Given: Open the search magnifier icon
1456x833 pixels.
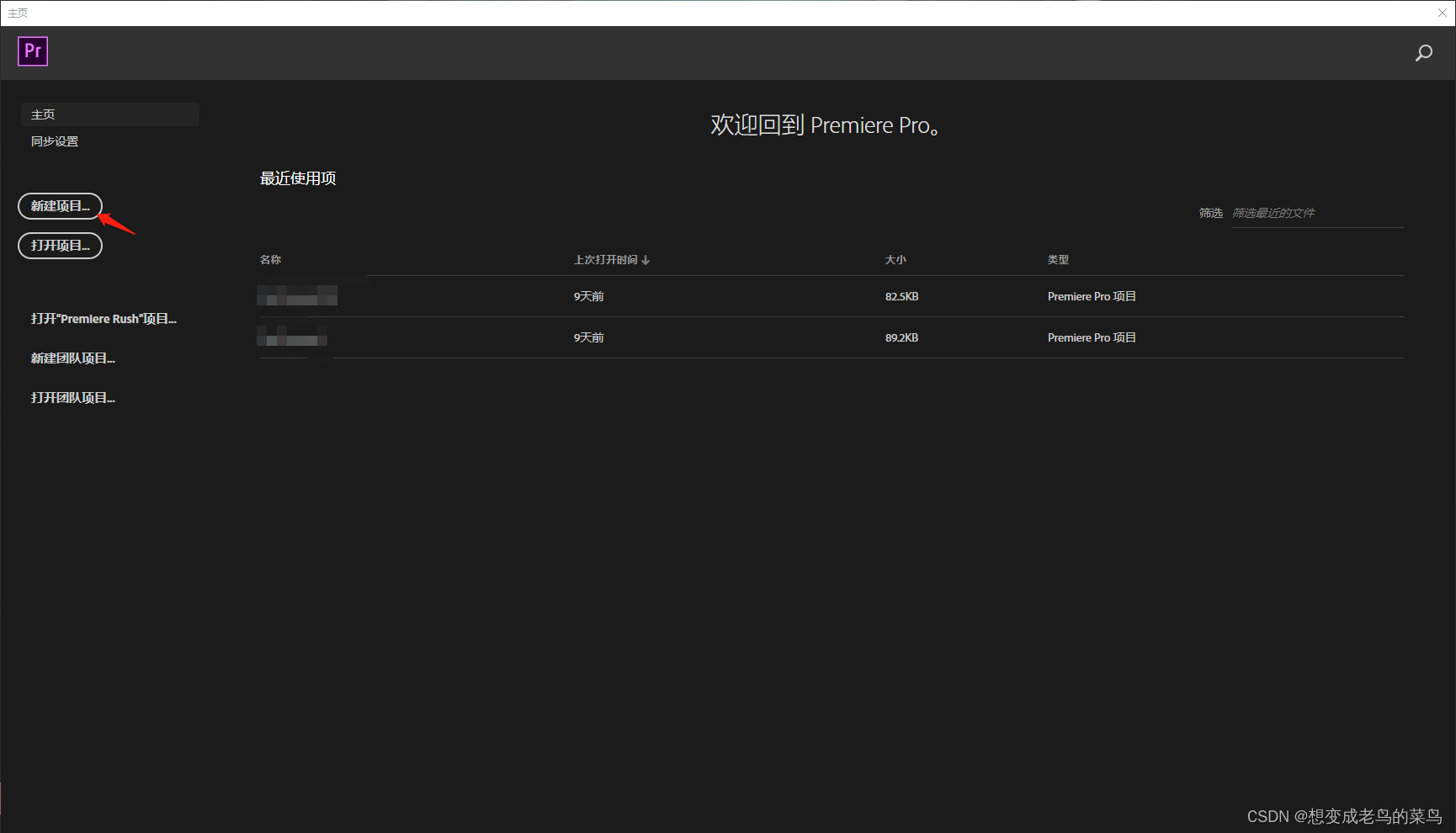Looking at the screenshot, I should tap(1423, 53).
